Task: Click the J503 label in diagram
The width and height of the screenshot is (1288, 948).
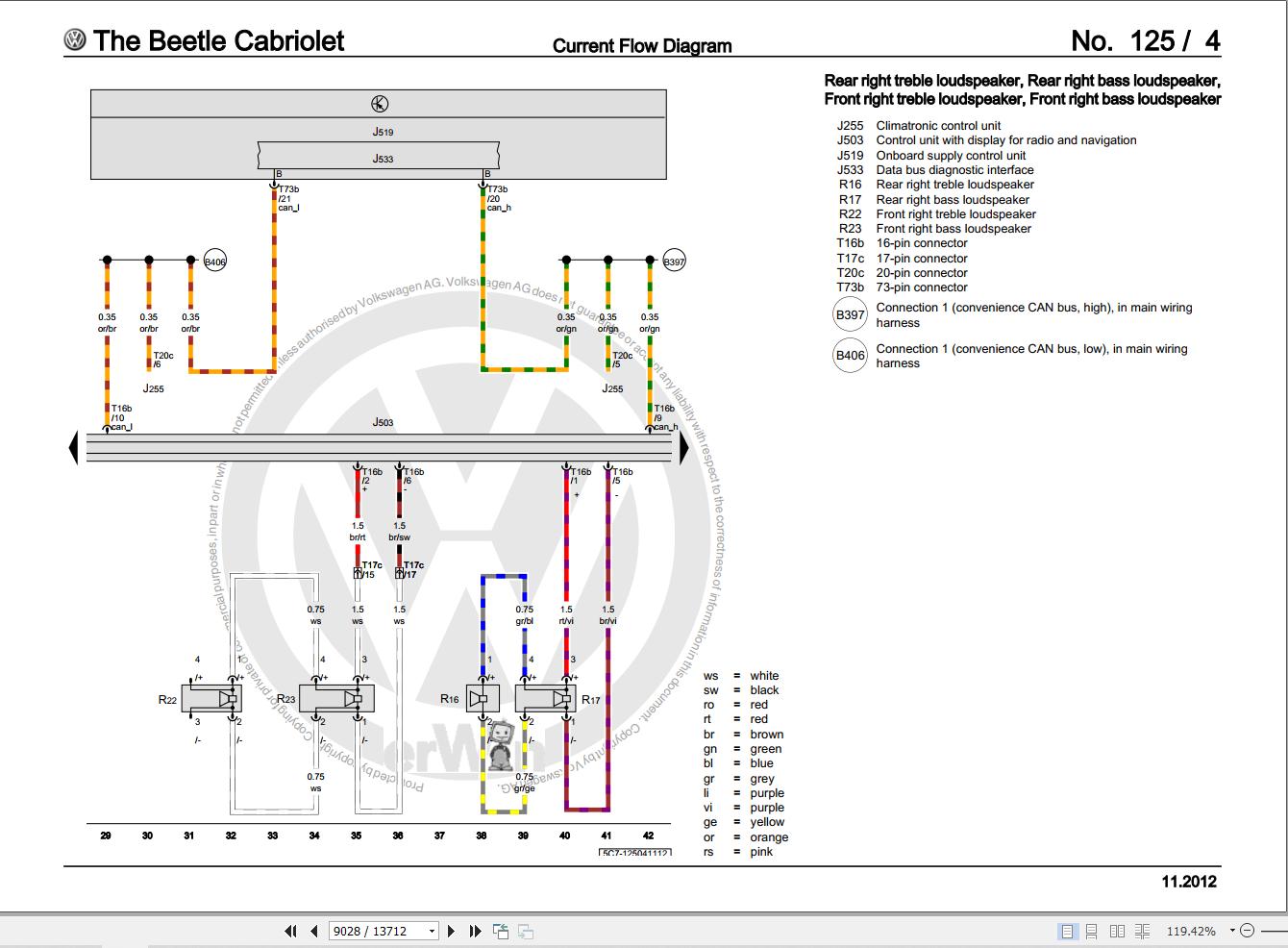Action: [x=383, y=422]
